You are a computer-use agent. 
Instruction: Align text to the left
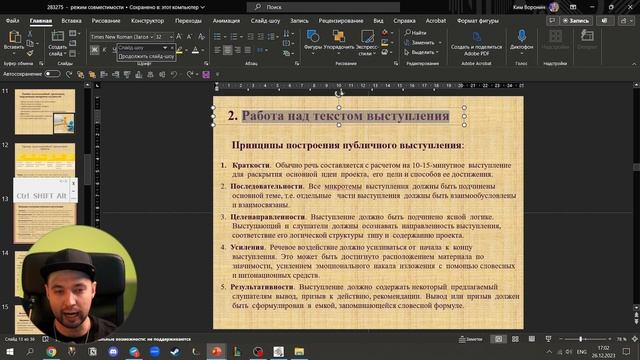pos(217,50)
